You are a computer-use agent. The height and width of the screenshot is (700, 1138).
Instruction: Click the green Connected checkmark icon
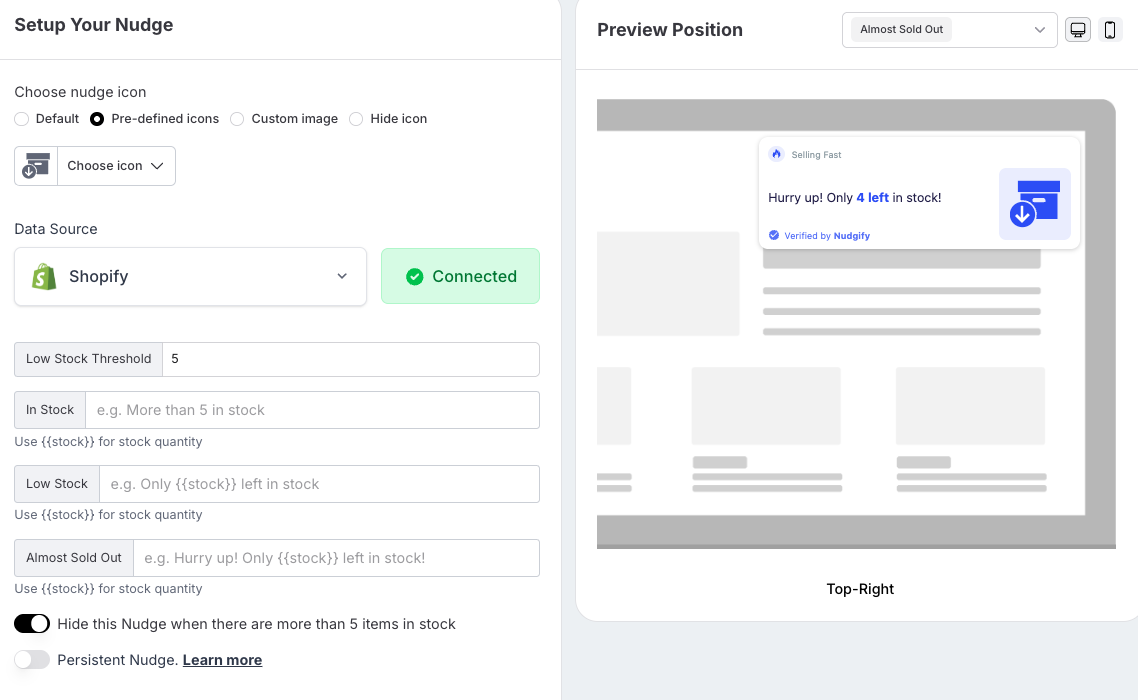coord(415,277)
